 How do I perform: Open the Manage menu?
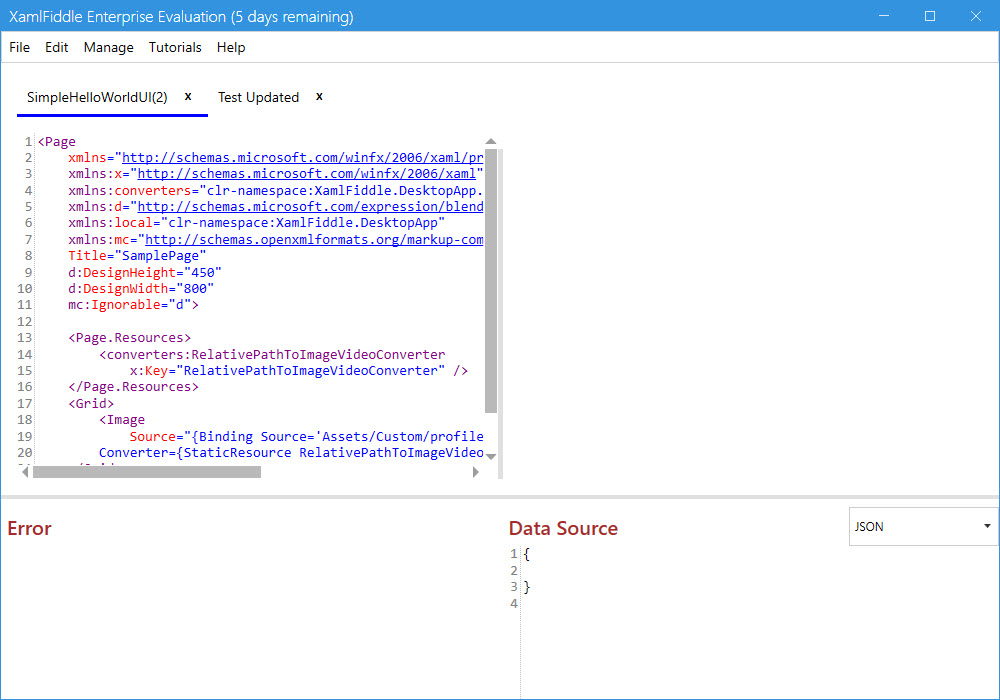(108, 47)
